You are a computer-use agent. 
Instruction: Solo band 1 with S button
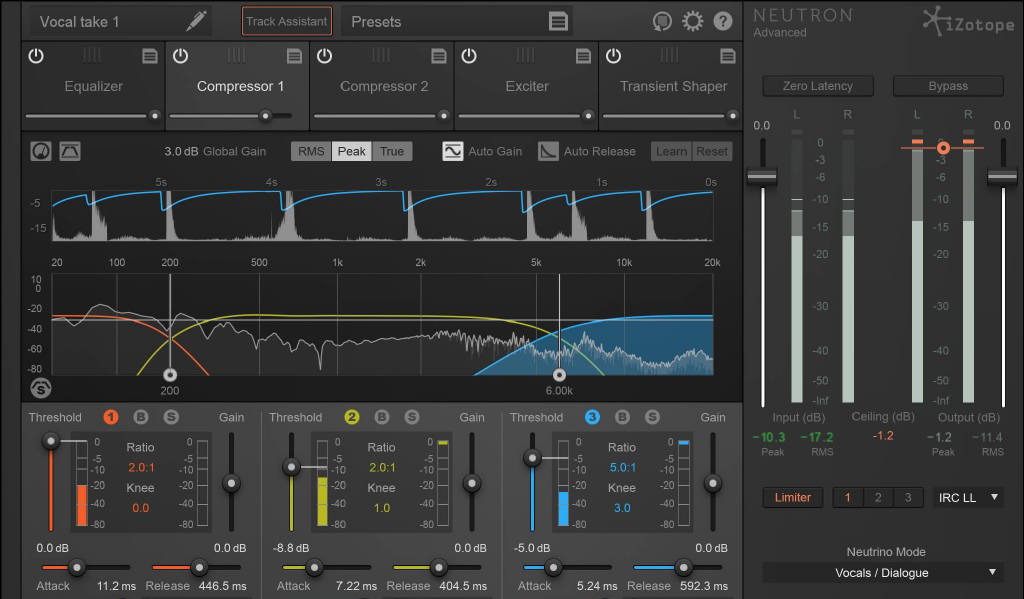tap(171, 417)
